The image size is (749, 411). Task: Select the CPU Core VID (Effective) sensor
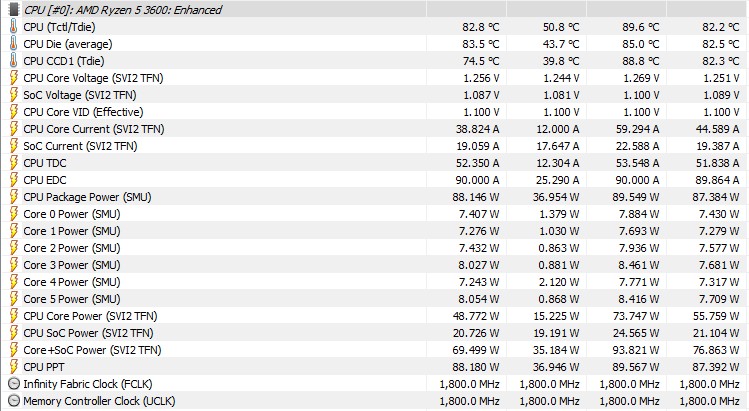(x=83, y=112)
